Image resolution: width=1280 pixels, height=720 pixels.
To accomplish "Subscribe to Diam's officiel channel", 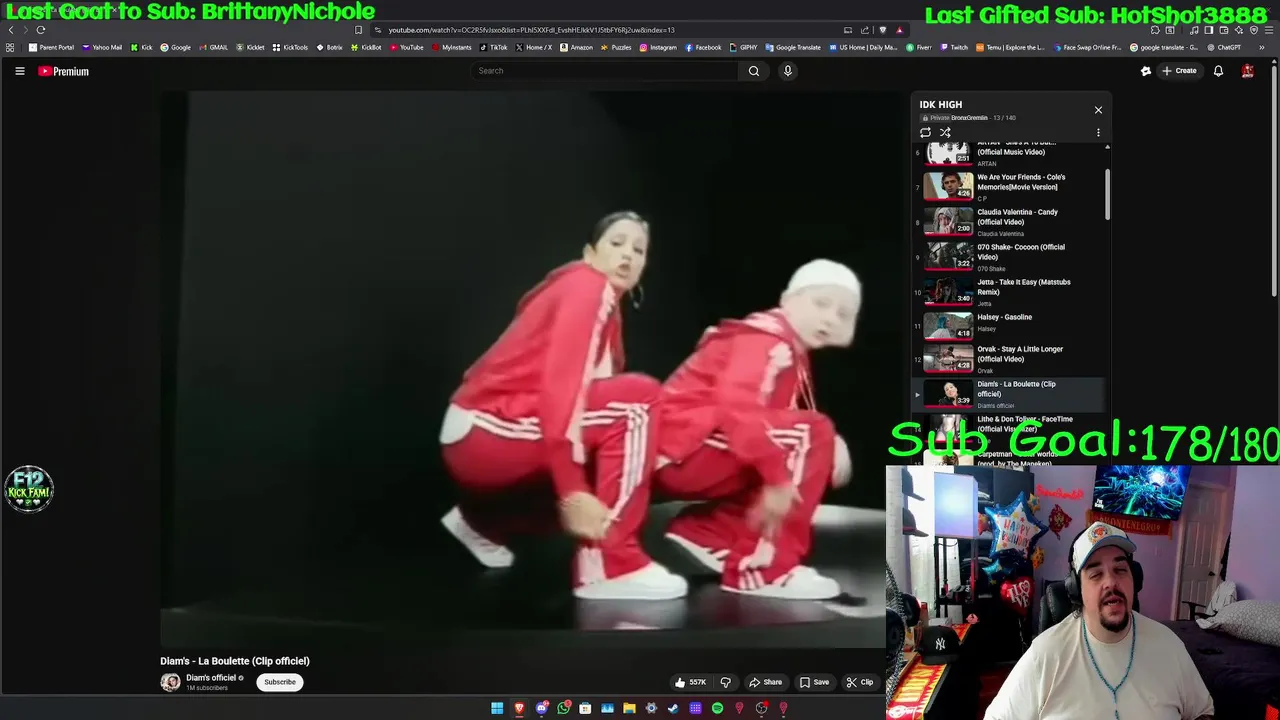I will tap(280, 682).
